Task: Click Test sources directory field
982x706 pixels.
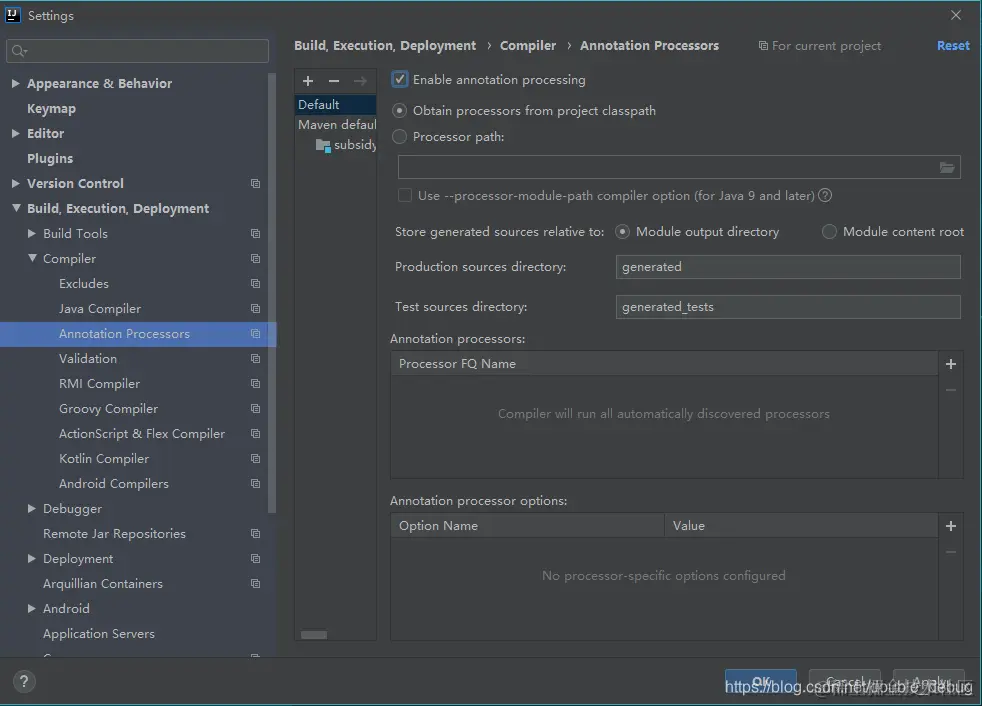Action: click(x=788, y=307)
